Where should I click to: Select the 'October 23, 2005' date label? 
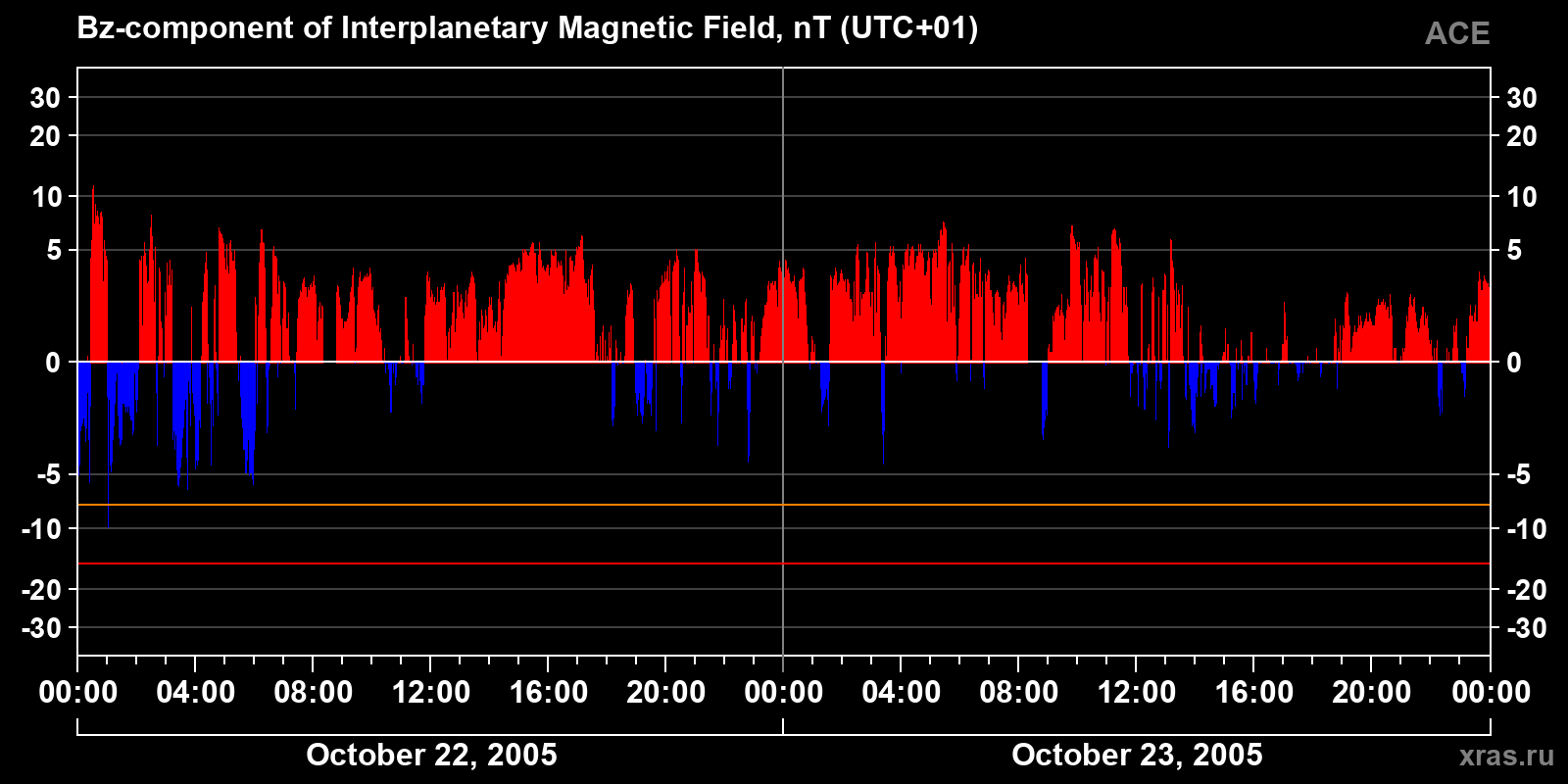[x=1137, y=755]
